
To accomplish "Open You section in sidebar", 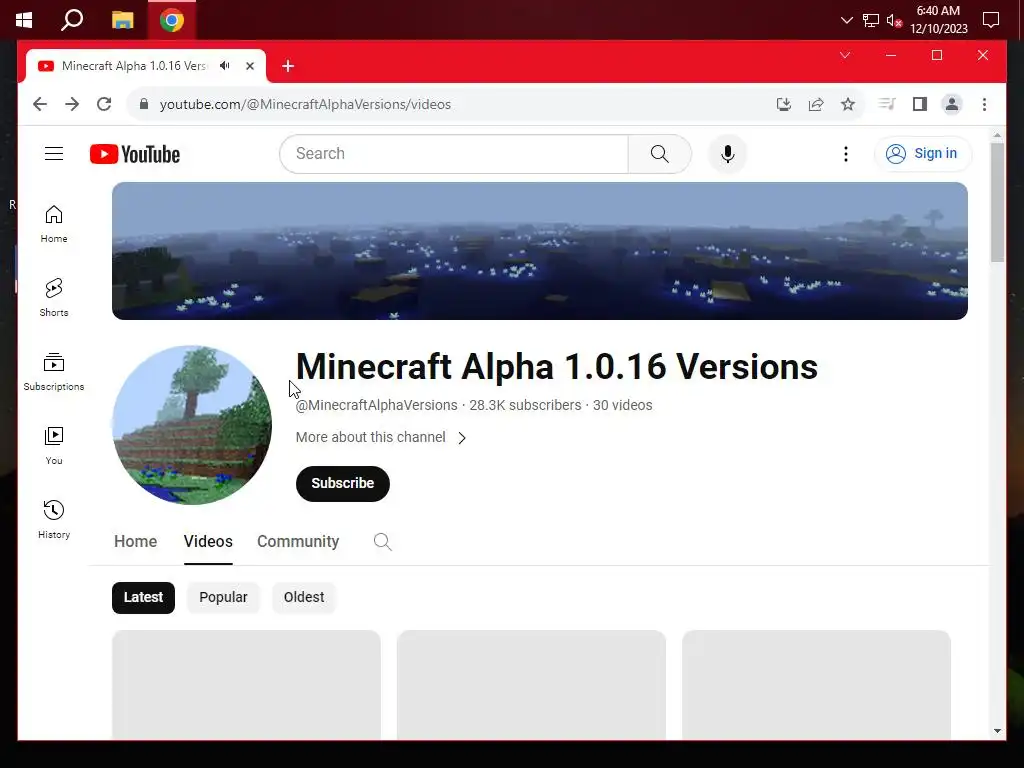I will point(54,445).
